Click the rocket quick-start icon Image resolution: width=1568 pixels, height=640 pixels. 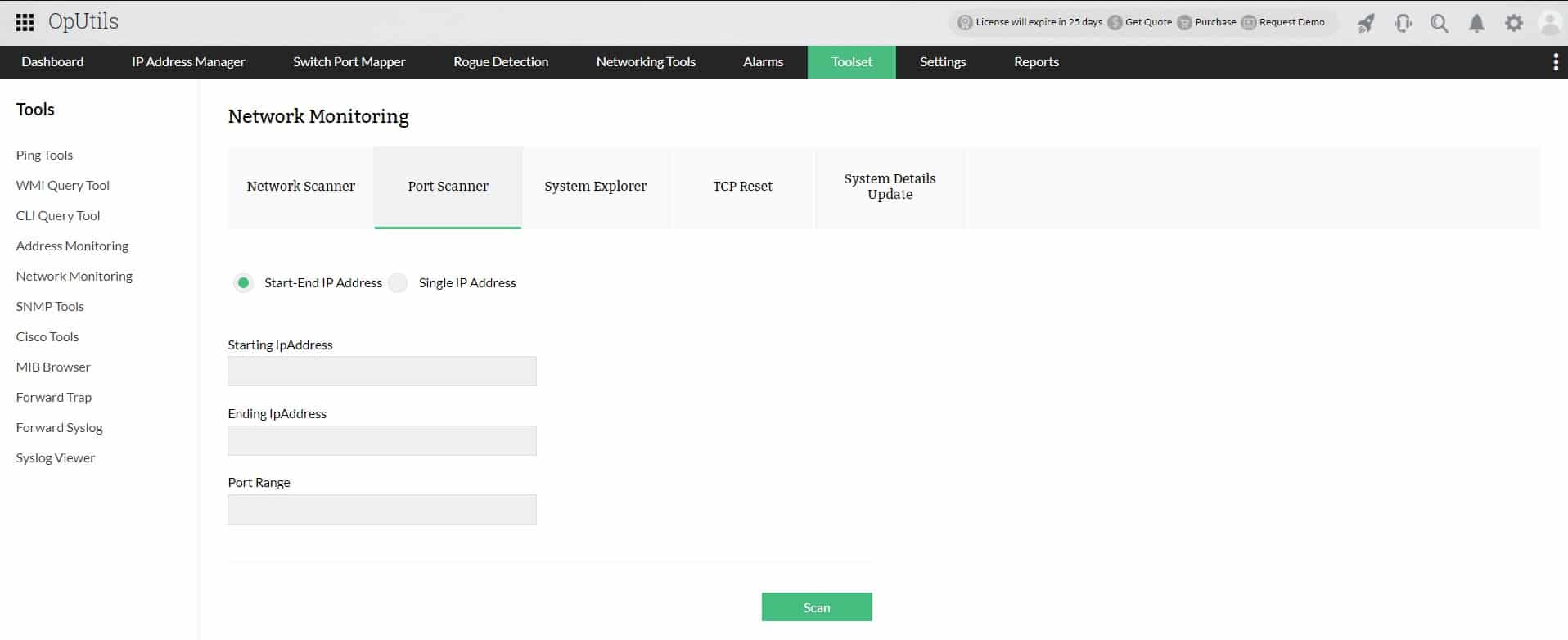1366,23
